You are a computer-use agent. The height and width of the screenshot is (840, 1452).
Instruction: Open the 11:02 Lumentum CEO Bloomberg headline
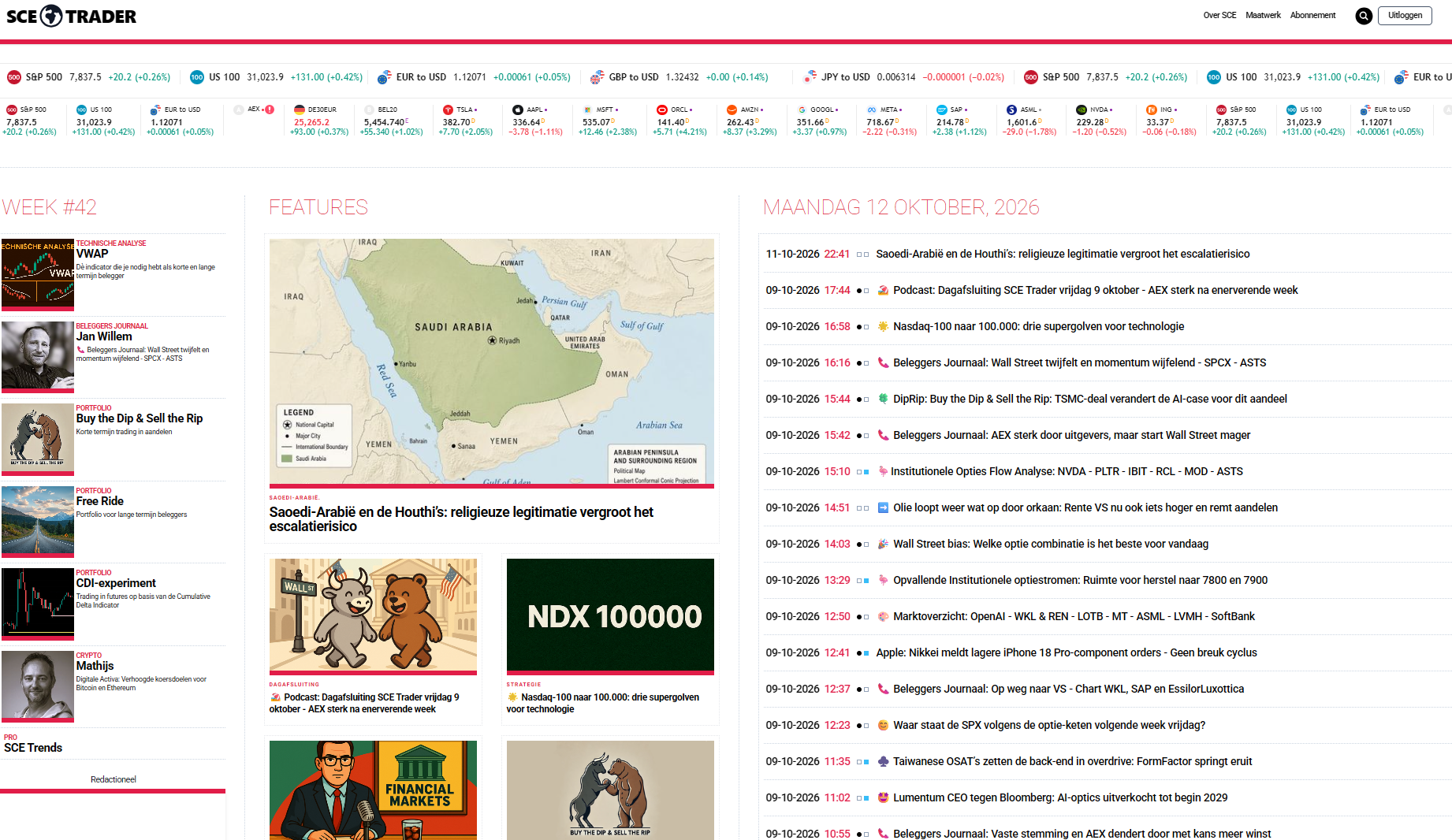pyautogui.click(x=1060, y=797)
